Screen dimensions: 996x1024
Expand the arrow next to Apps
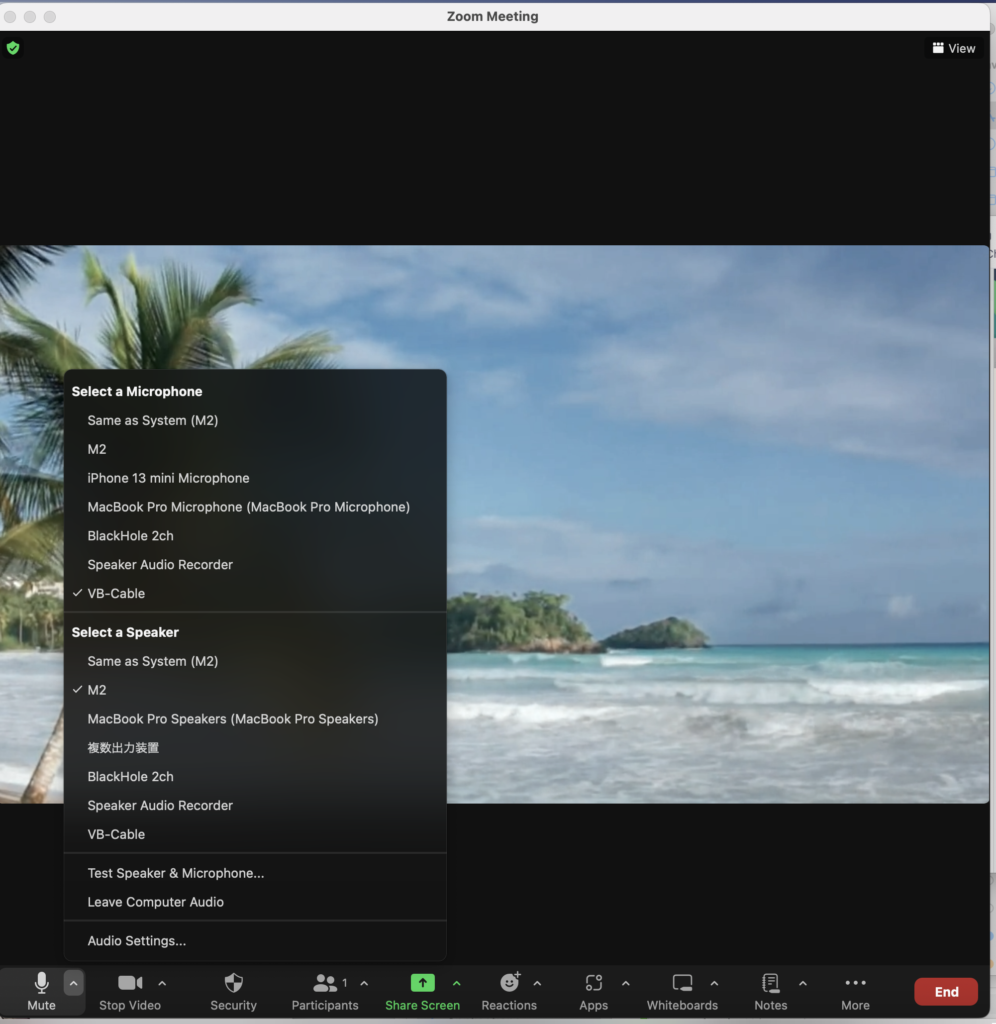[626, 983]
